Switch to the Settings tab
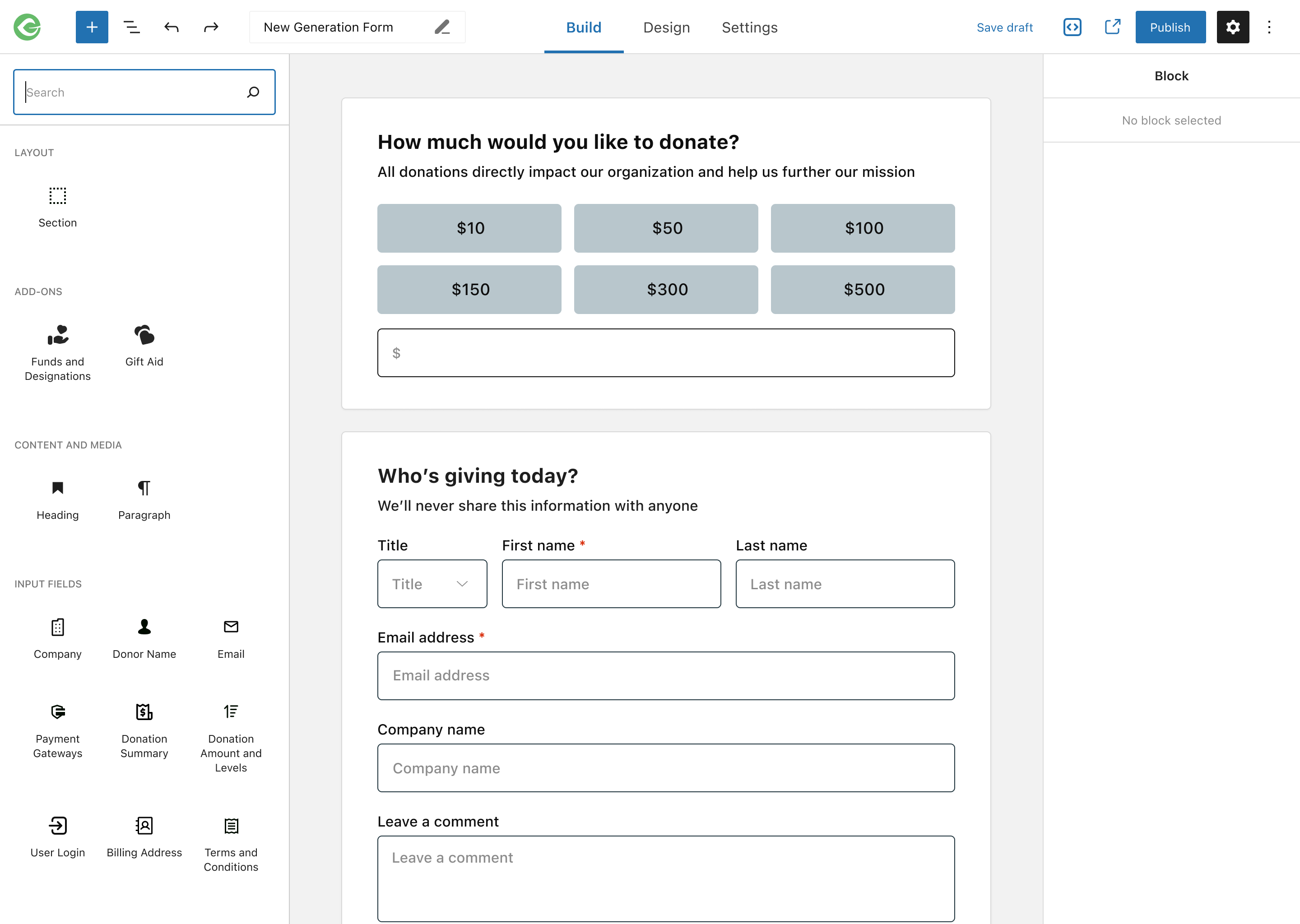The width and height of the screenshot is (1300, 924). pos(749,27)
